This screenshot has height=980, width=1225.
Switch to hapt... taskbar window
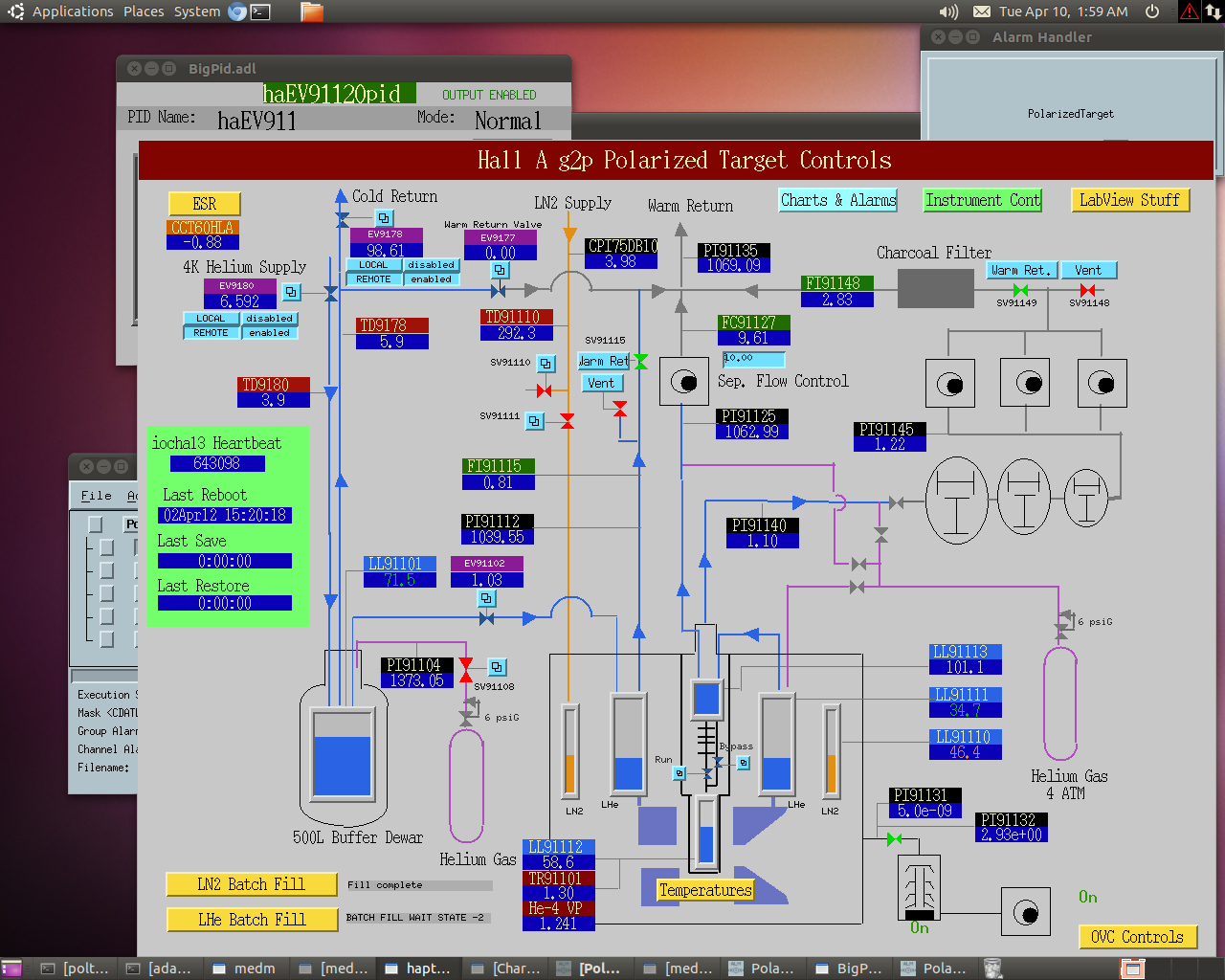[x=417, y=969]
